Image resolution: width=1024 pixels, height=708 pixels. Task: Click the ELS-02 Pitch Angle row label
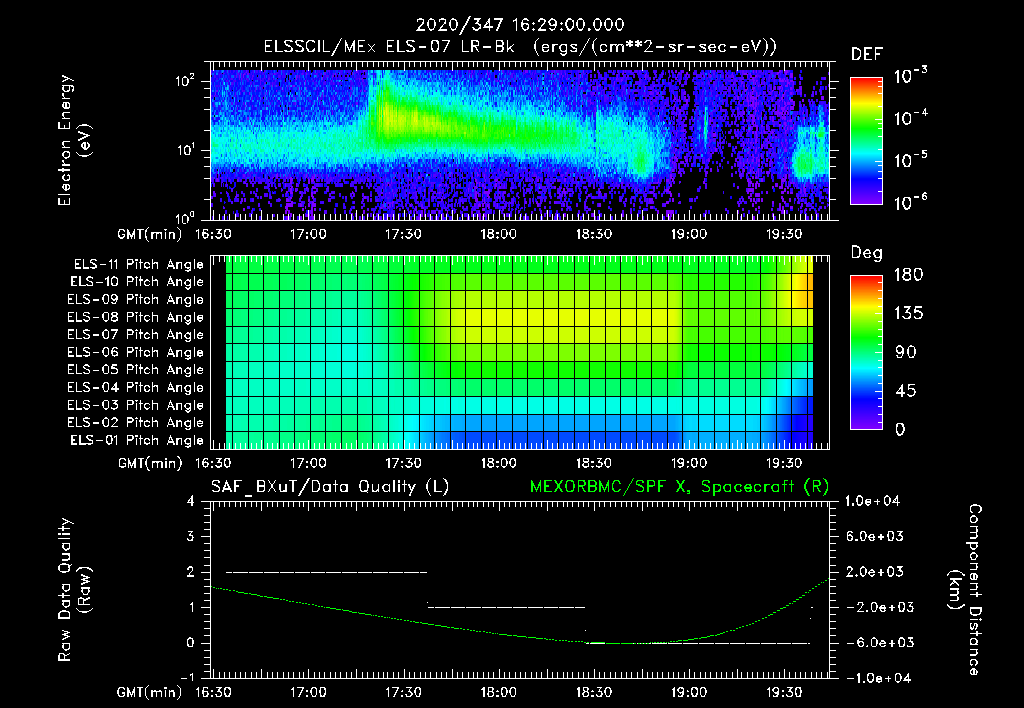135,423
